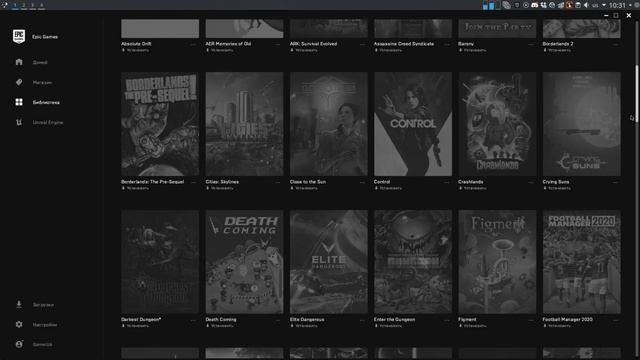This screenshot has height=360, width=640.
Task: Click the Enter the Gungeon title text
Action: coord(394,319)
